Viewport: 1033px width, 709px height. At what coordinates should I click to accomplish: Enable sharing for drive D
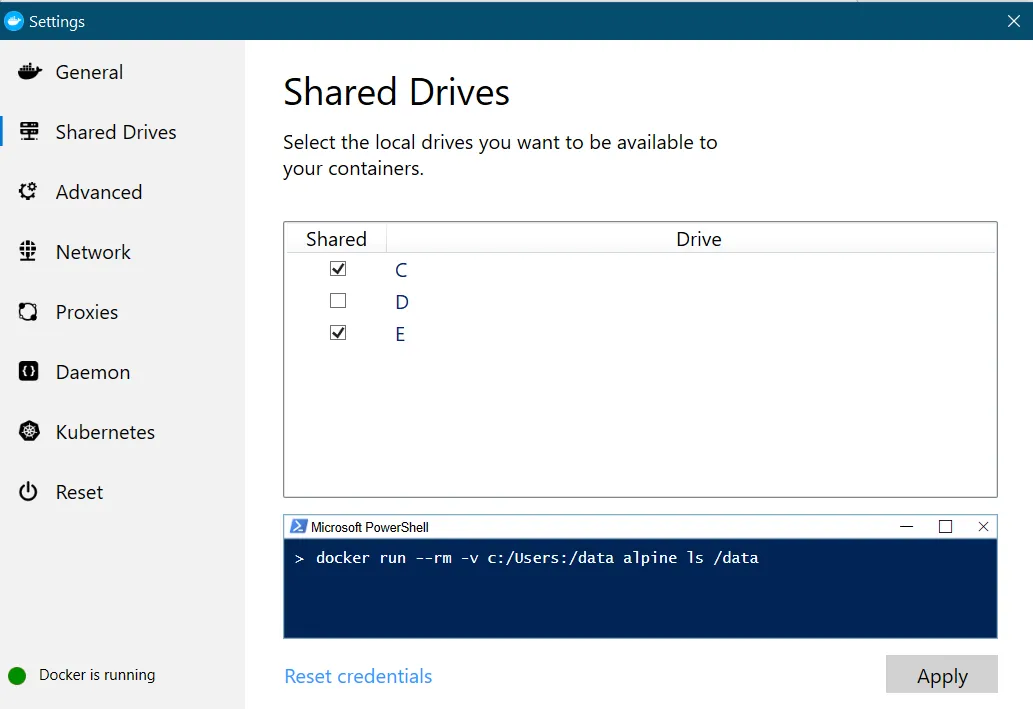(x=338, y=301)
